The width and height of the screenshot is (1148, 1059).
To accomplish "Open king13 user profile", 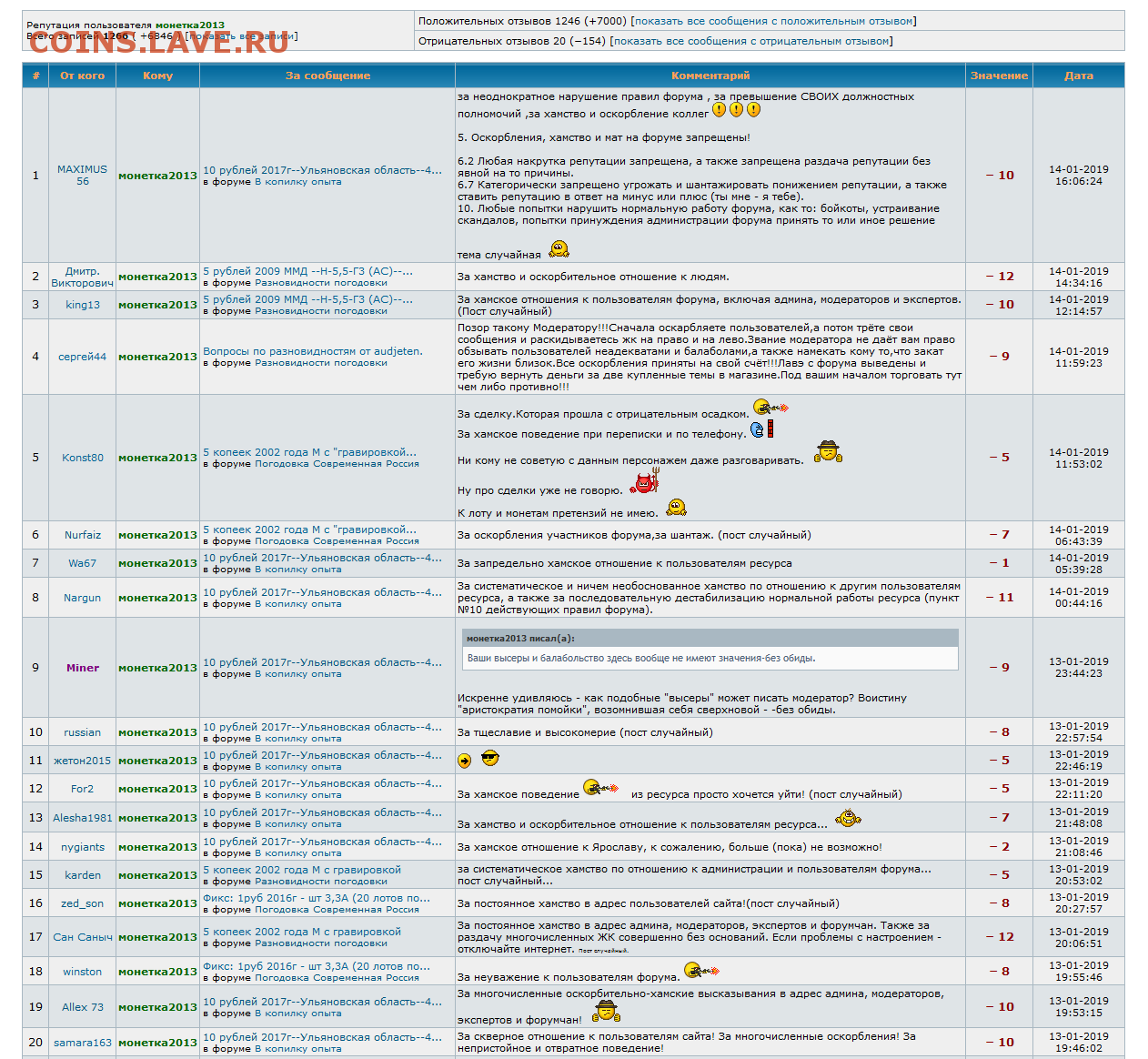I will pos(83,305).
